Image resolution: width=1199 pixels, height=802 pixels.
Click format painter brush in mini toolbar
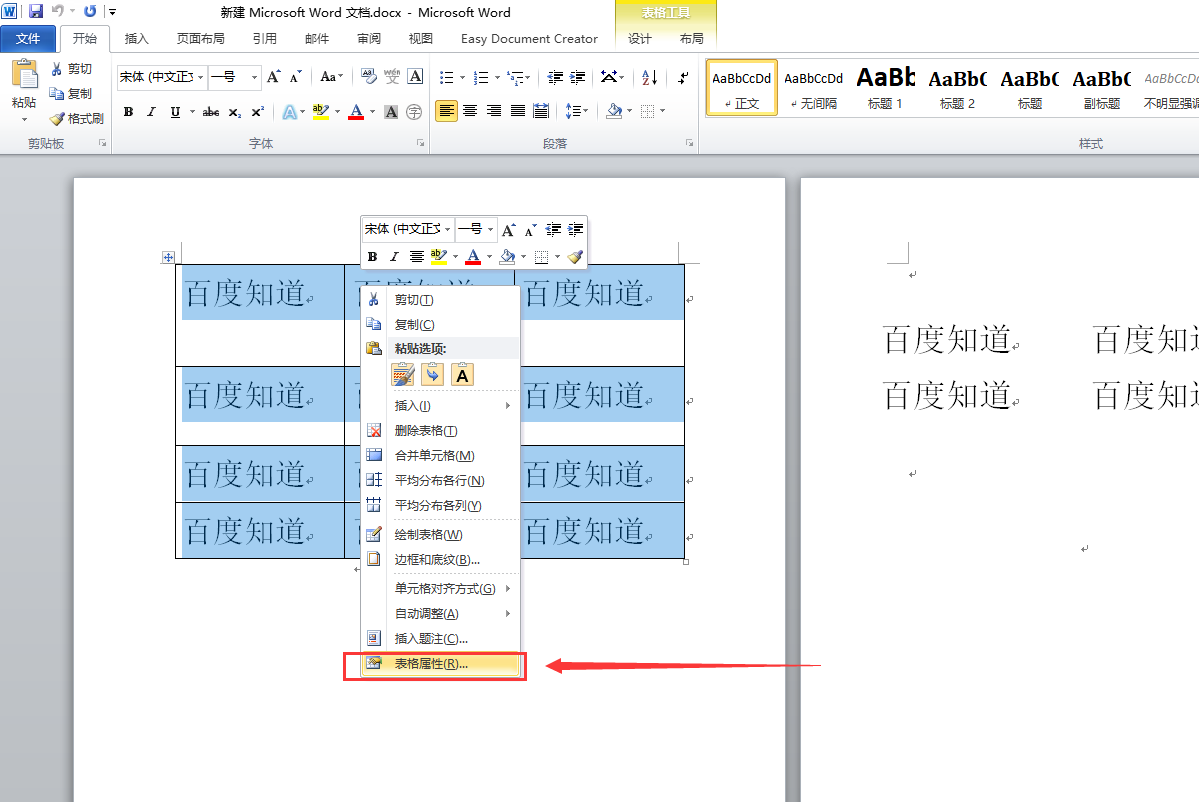[574, 257]
